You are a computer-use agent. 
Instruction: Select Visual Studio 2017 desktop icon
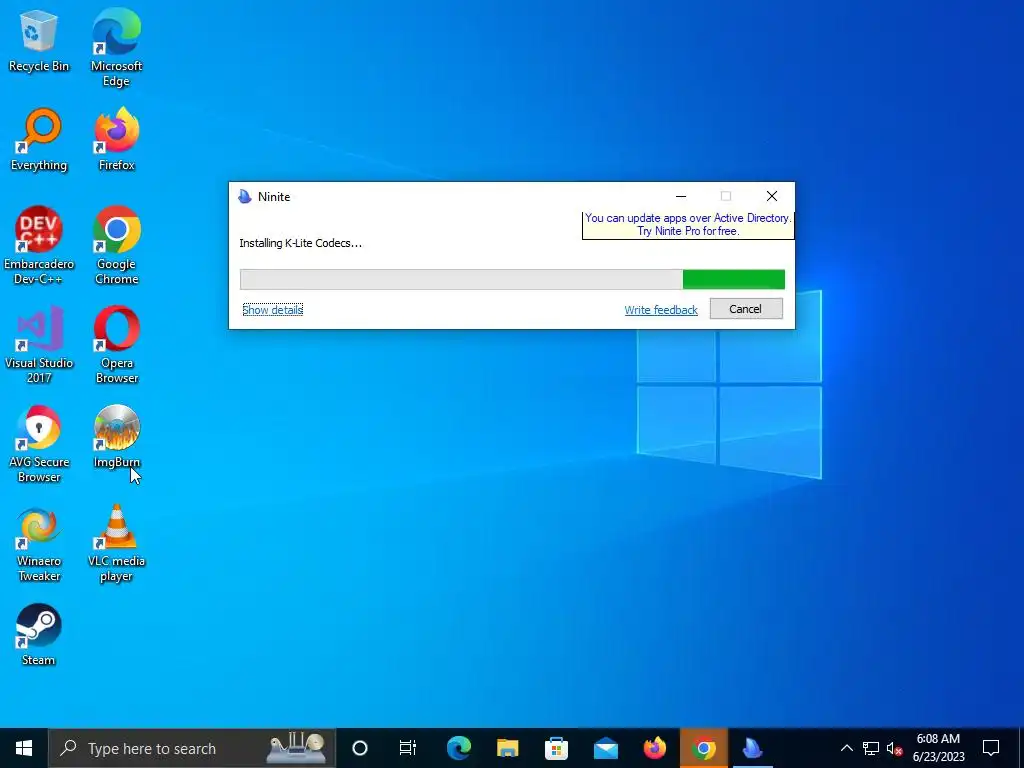coord(38,345)
